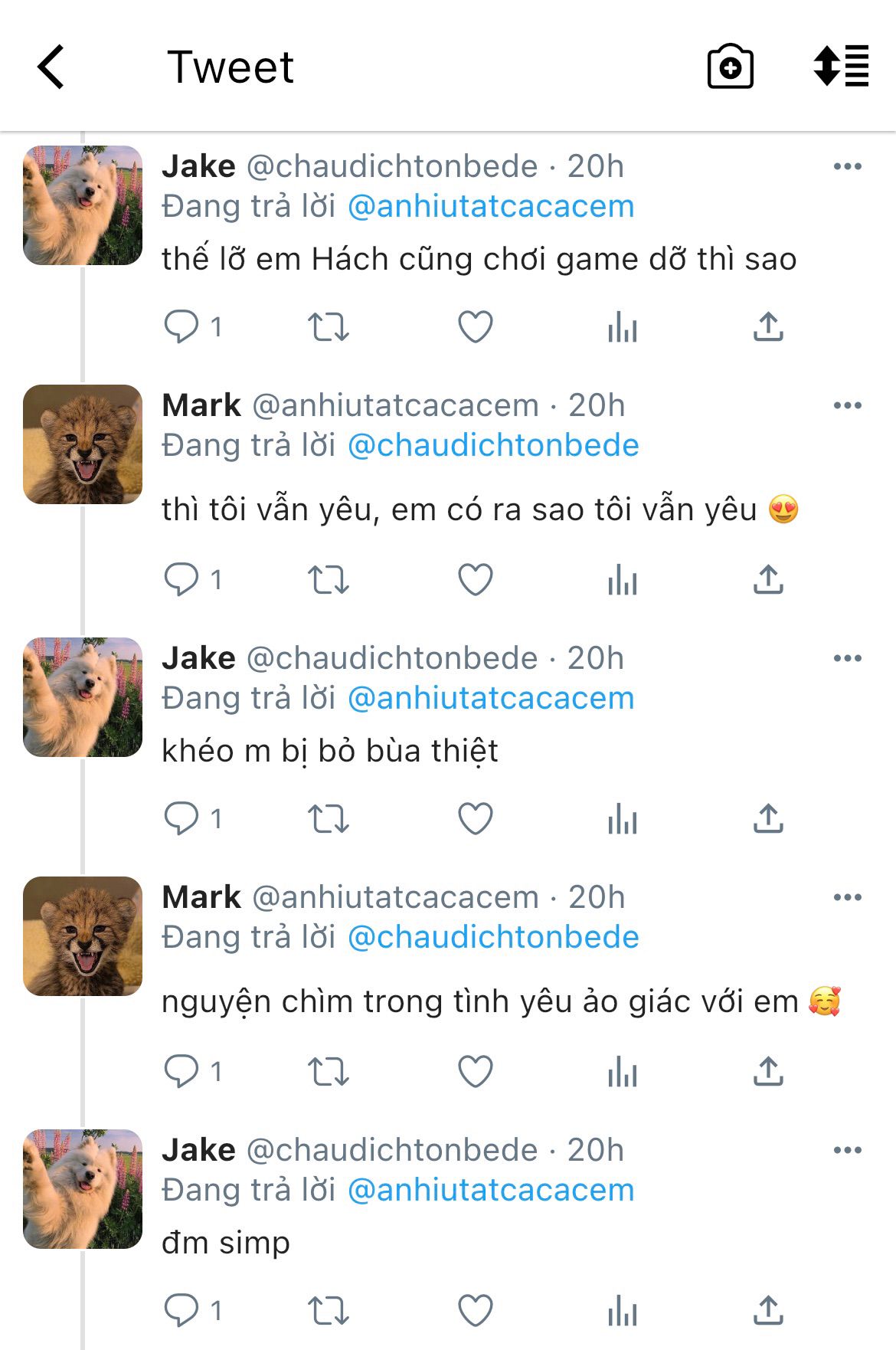
Task: View analytics for the 'khéo m bị bỏ bùa' tweet
Action: [x=623, y=819]
